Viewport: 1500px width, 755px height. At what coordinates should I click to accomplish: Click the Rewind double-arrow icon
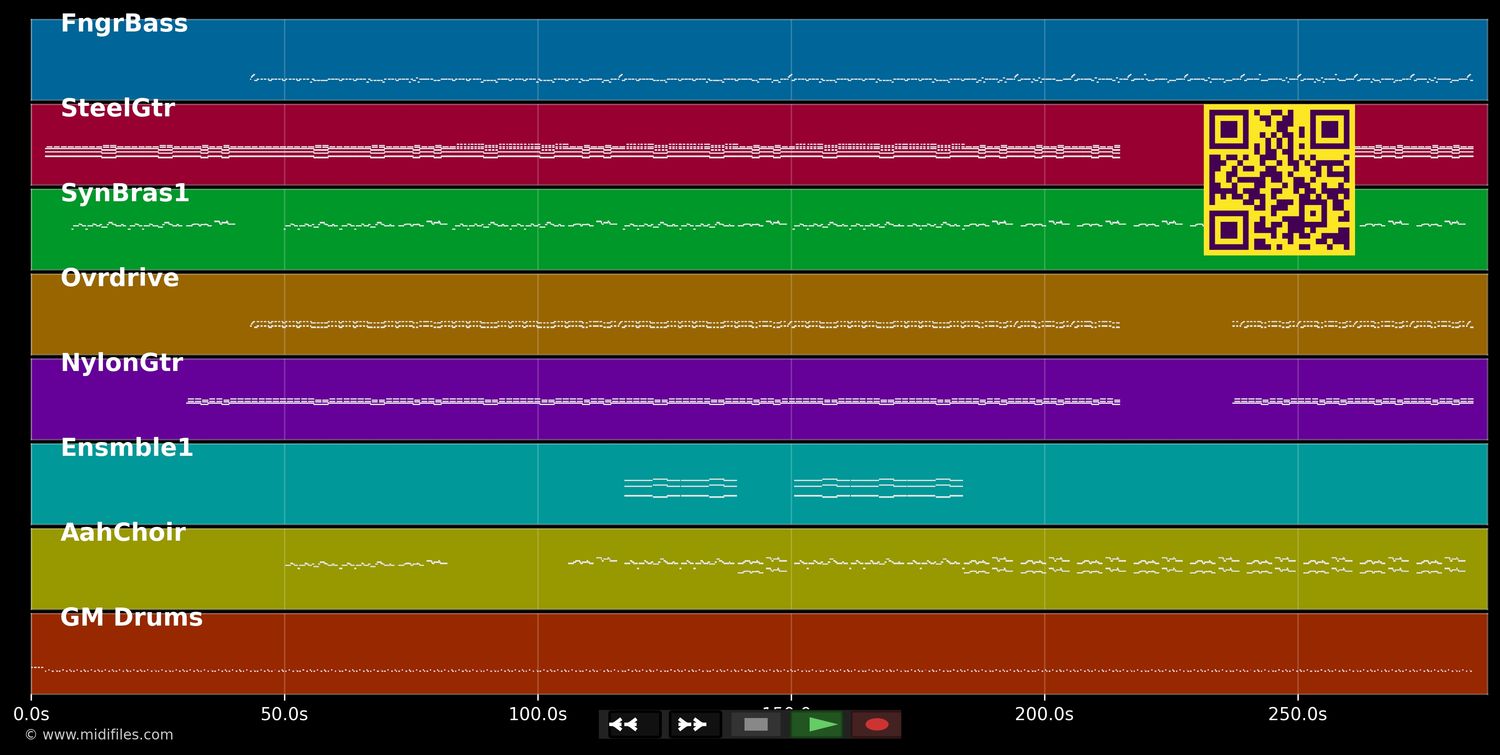pos(622,724)
